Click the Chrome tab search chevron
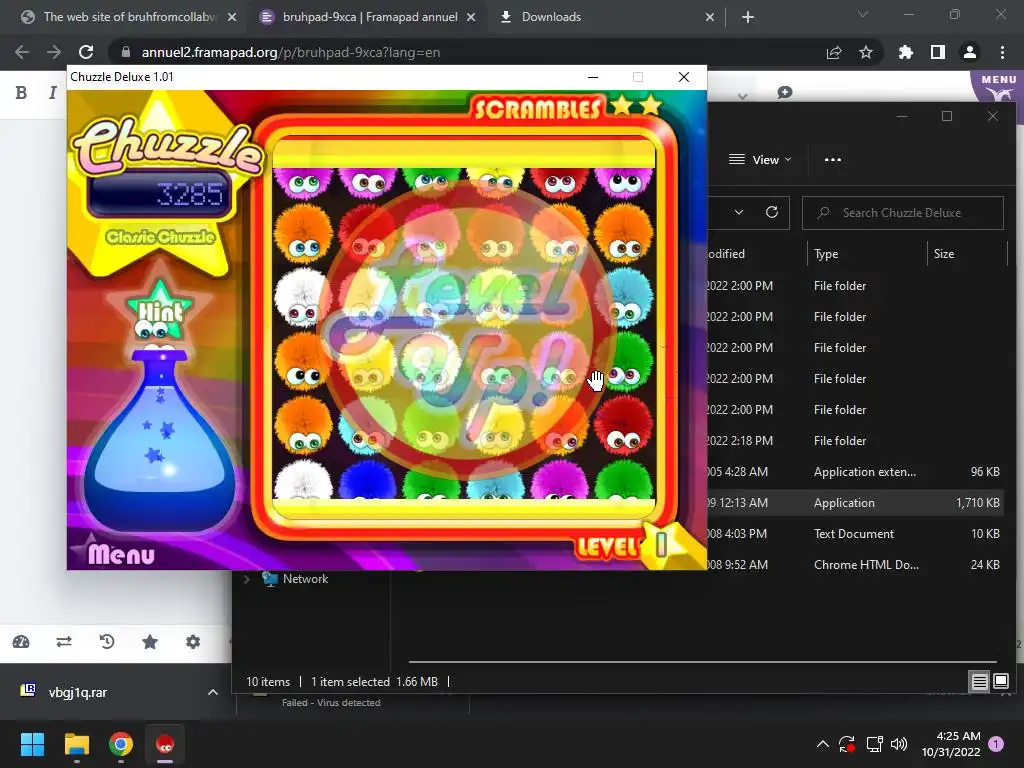 863,14
